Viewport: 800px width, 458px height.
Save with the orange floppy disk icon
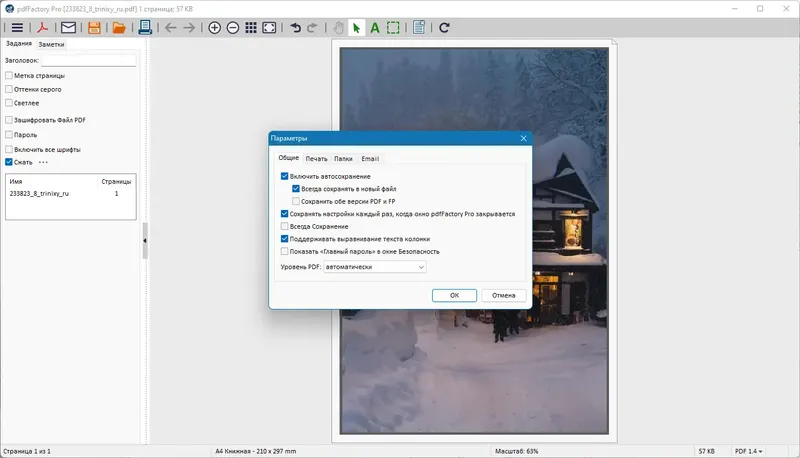94,28
